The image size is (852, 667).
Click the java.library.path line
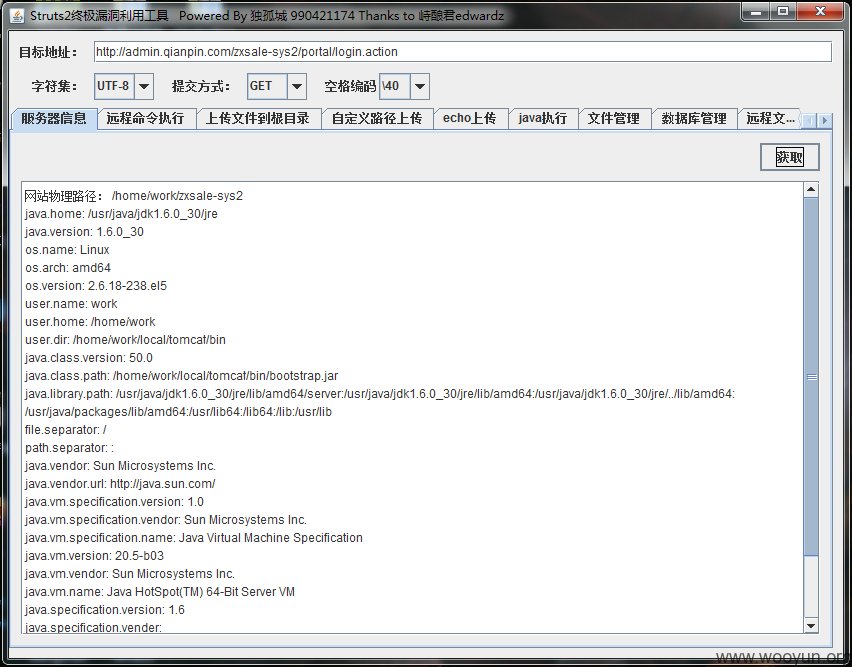(x=380, y=402)
